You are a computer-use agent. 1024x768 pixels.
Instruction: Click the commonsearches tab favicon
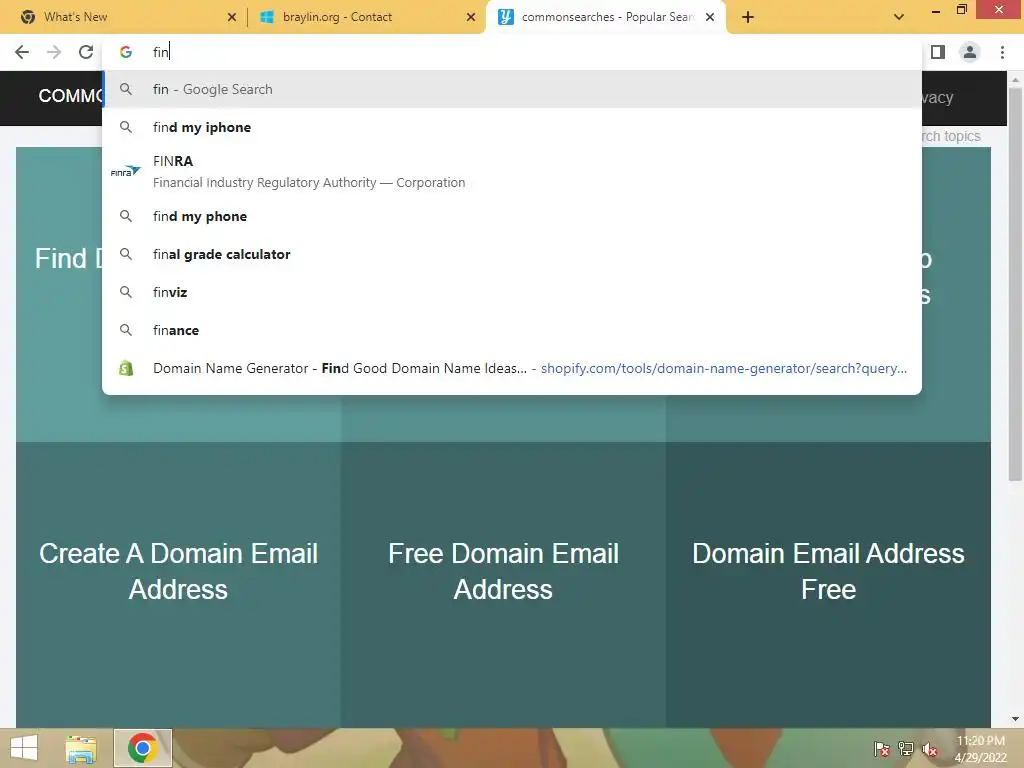(505, 17)
